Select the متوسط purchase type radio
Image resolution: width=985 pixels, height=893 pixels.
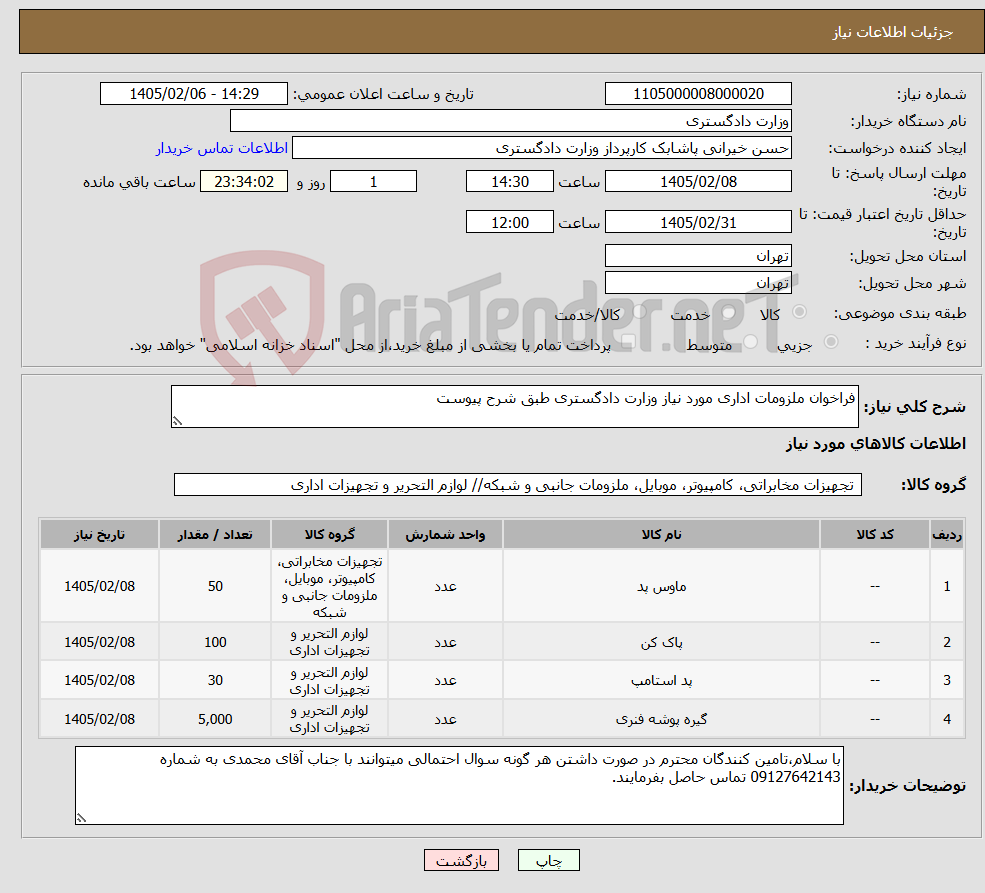pos(750,342)
